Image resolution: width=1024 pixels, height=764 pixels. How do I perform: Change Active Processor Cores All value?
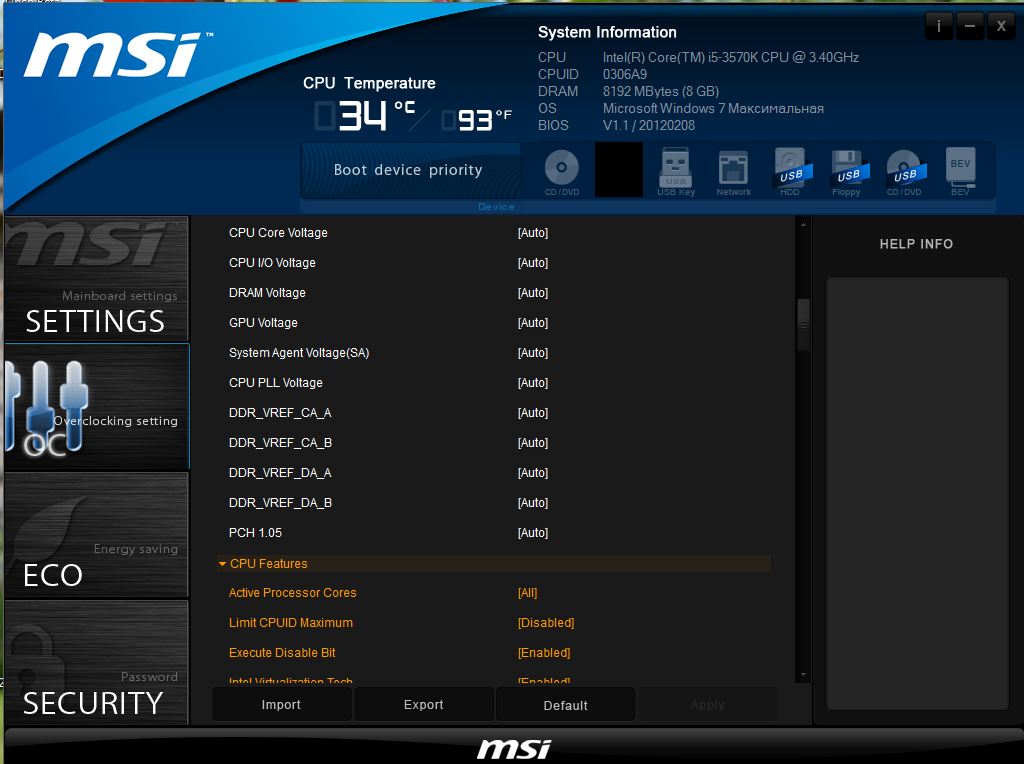click(x=527, y=593)
